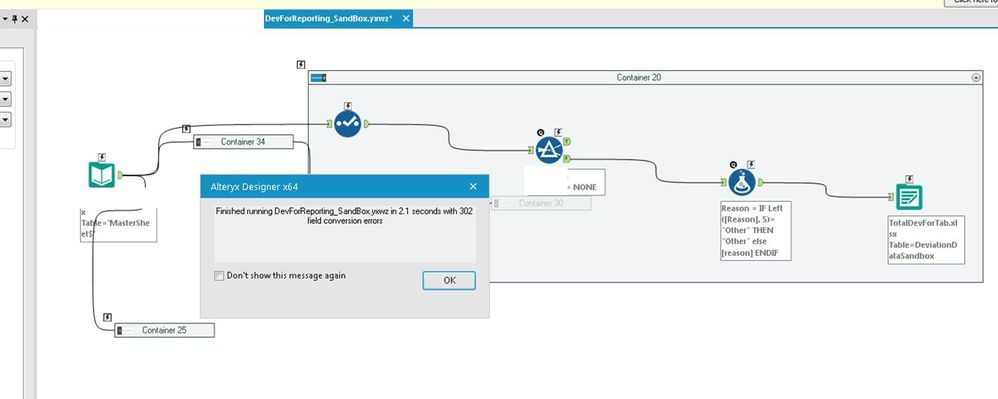Close the Alteryx Designer x64 dialog
Image resolution: width=998 pixels, height=399 pixels.
(x=473, y=186)
